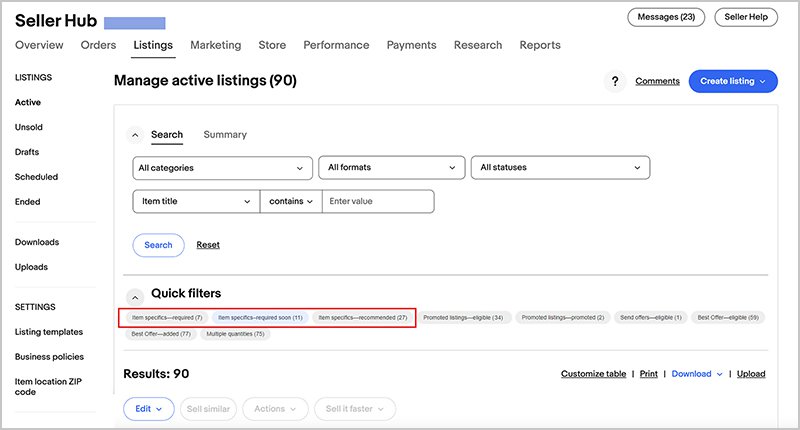Open the All statuses dropdown
Viewport: 800px width, 430px height.
tap(560, 167)
